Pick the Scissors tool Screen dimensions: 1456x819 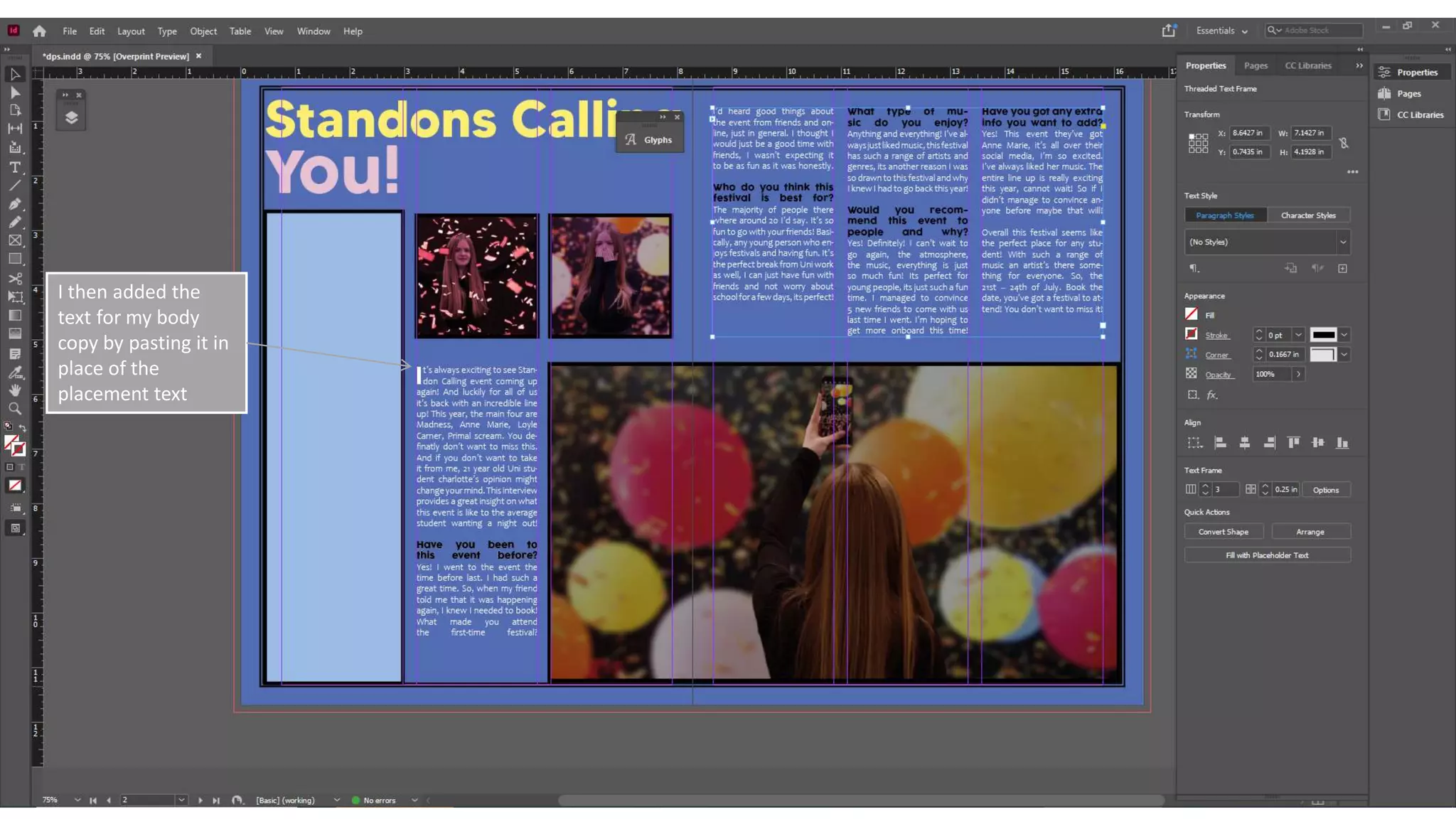pos(15,279)
